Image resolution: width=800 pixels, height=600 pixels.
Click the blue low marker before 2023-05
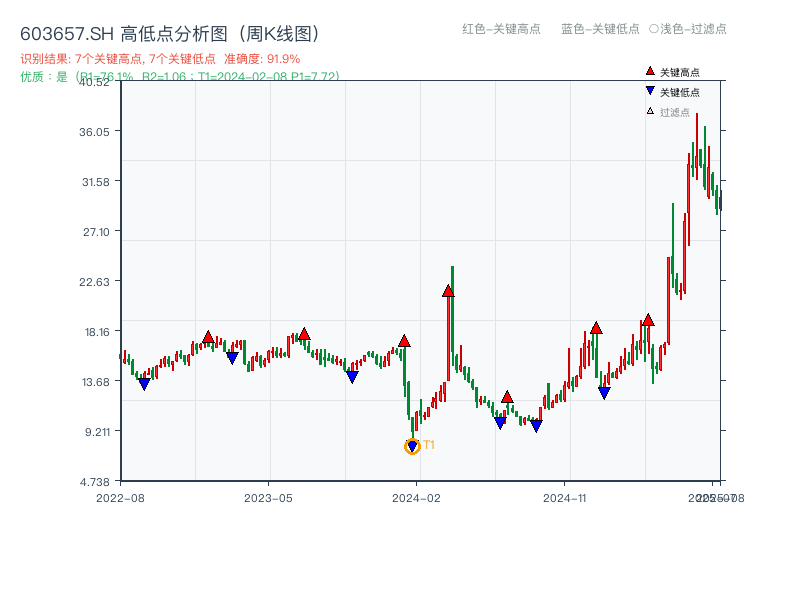click(x=232, y=356)
